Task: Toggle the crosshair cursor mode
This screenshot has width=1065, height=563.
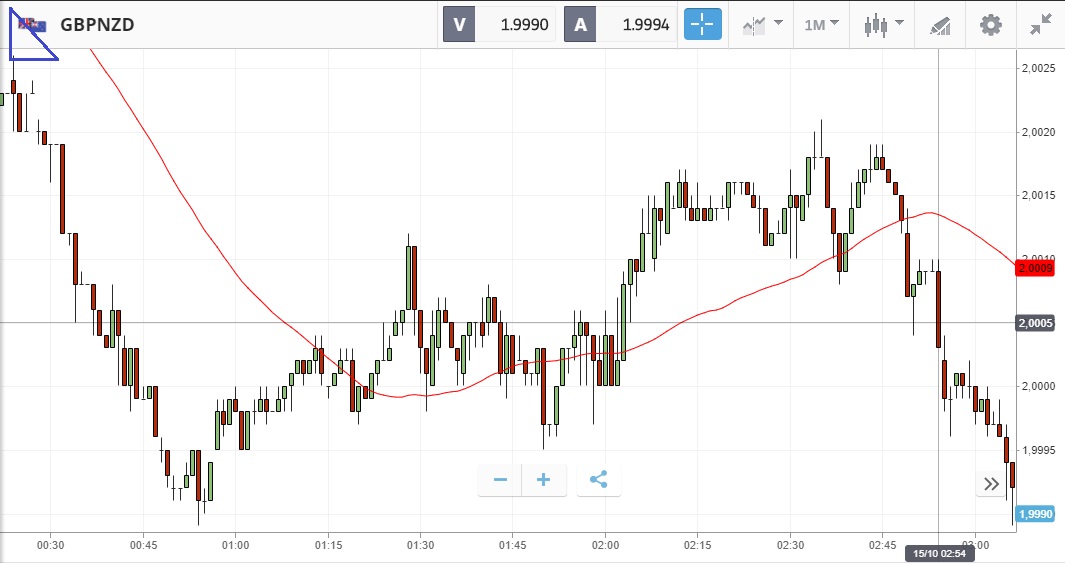Action: pyautogui.click(x=702, y=24)
